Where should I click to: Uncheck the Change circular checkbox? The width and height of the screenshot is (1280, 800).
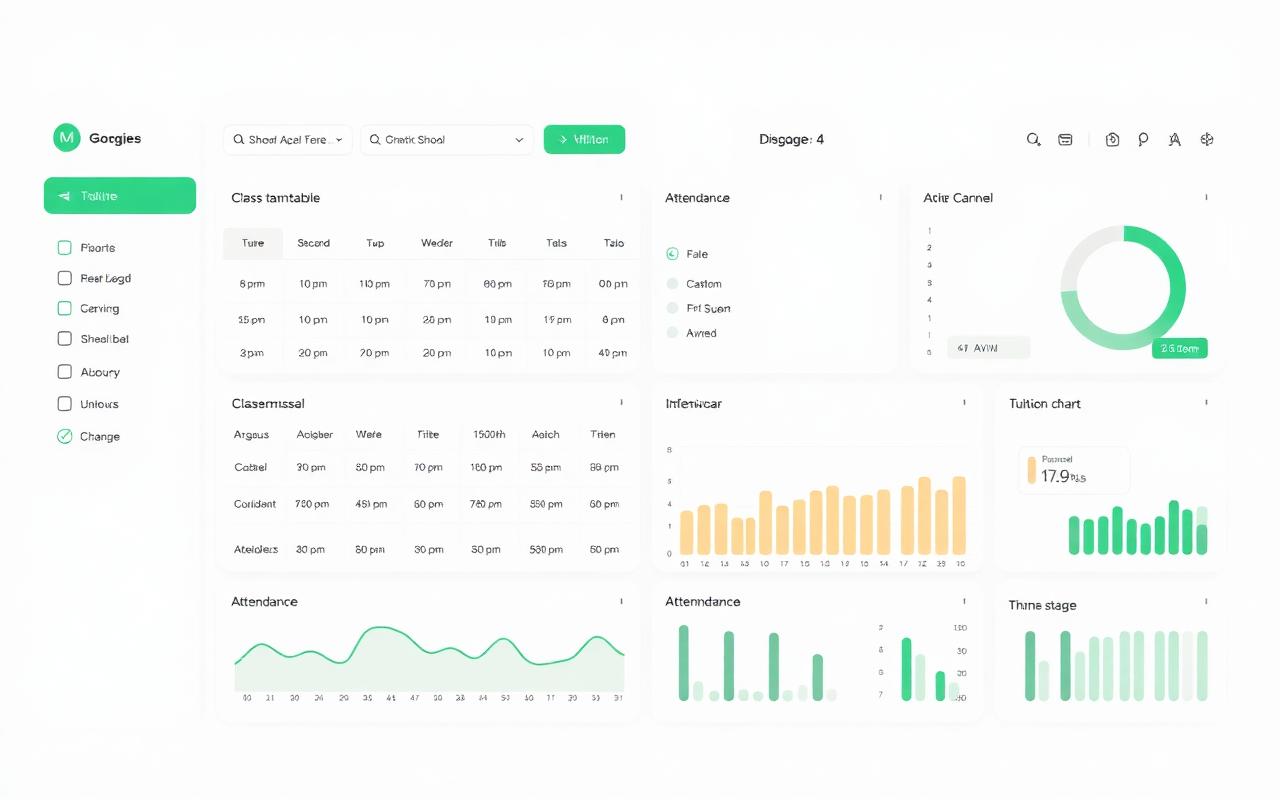pyautogui.click(x=65, y=436)
